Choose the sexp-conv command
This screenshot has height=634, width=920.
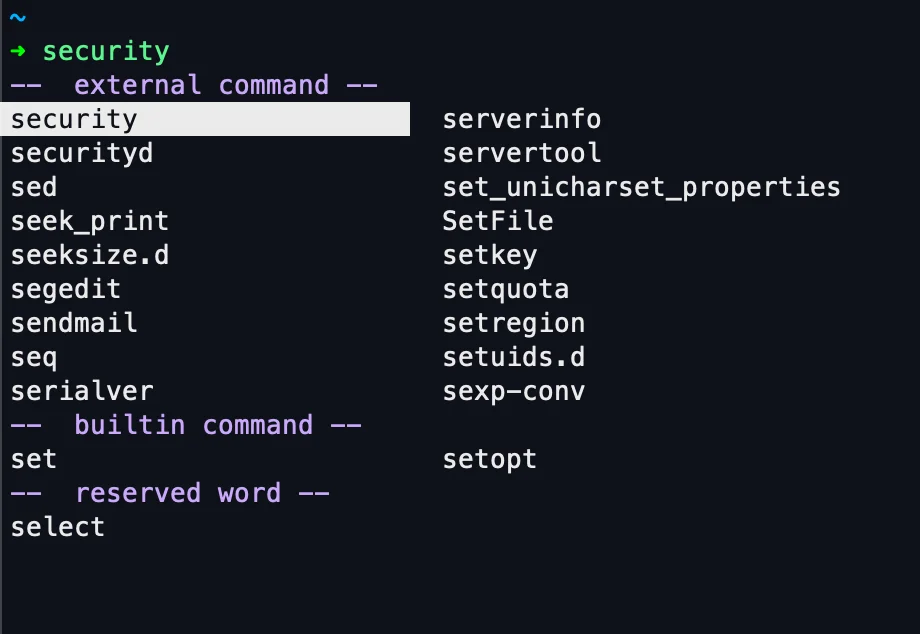tap(514, 392)
